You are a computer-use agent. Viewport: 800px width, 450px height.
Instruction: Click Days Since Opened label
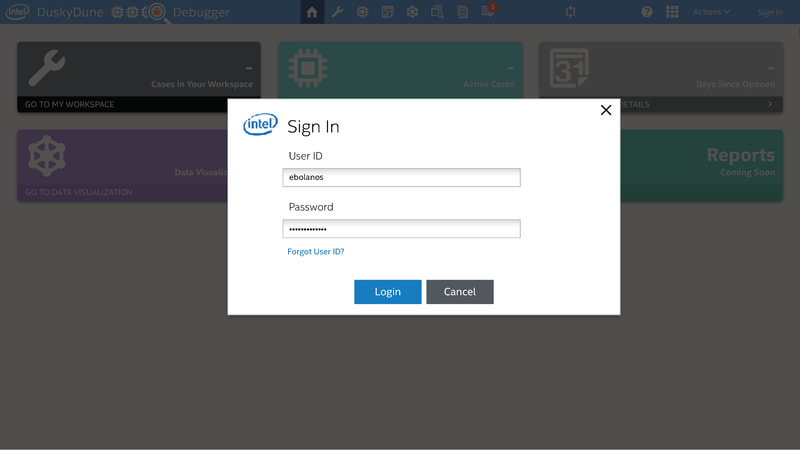tap(735, 84)
